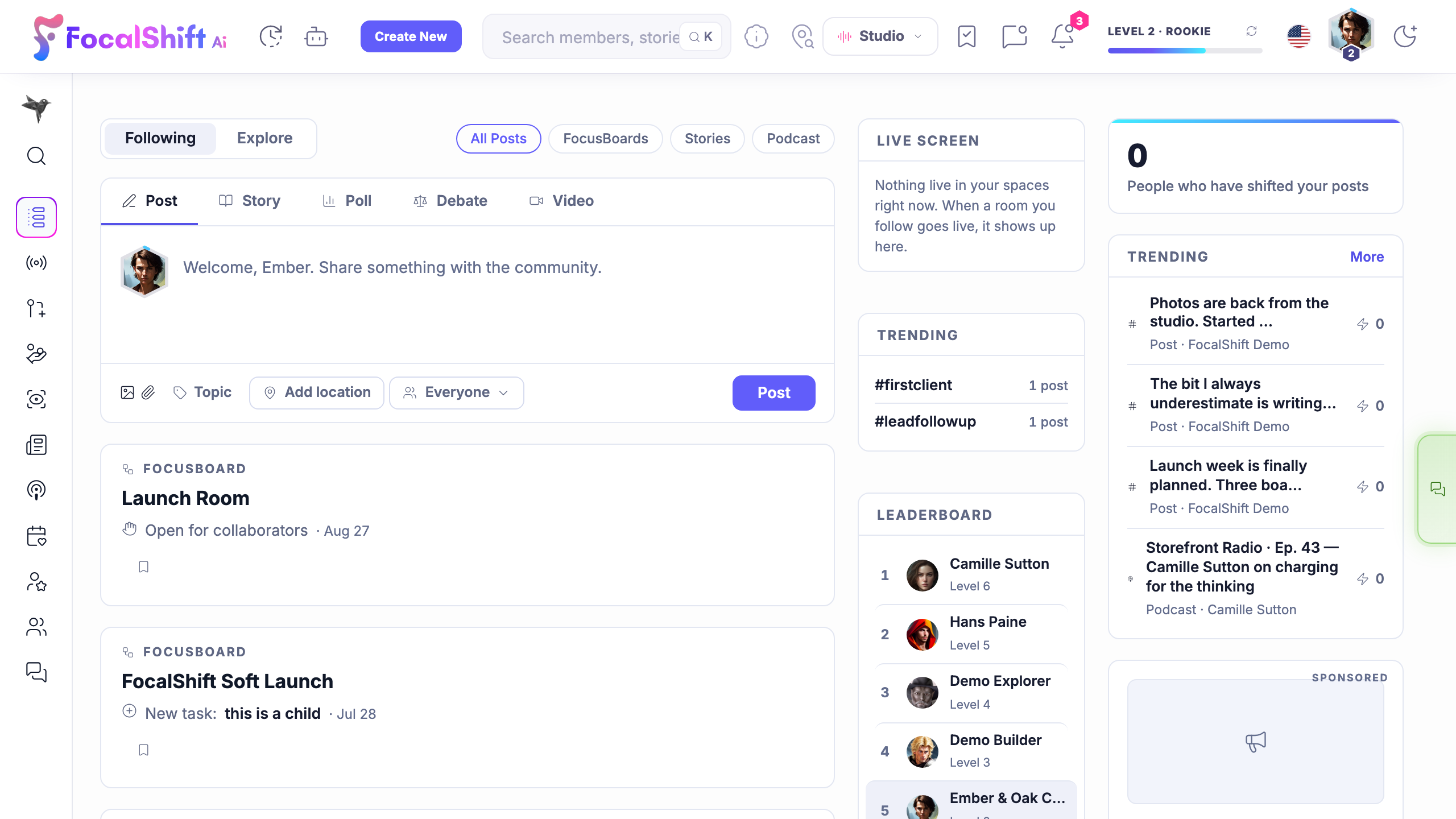Bookmark the FocalShift Soft Launch focusboard
This screenshot has height=819, width=1456.
pyautogui.click(x=143, y=750)
